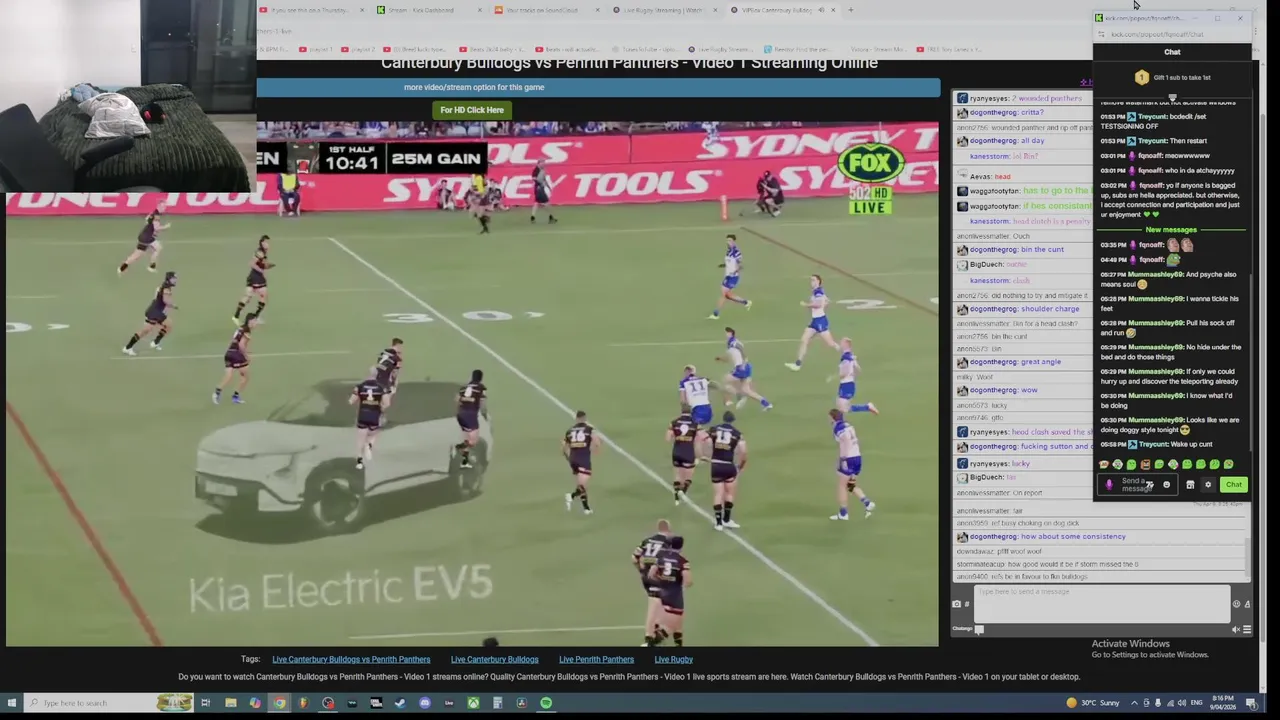Open Steam from the taskbar

pos(400,703)
